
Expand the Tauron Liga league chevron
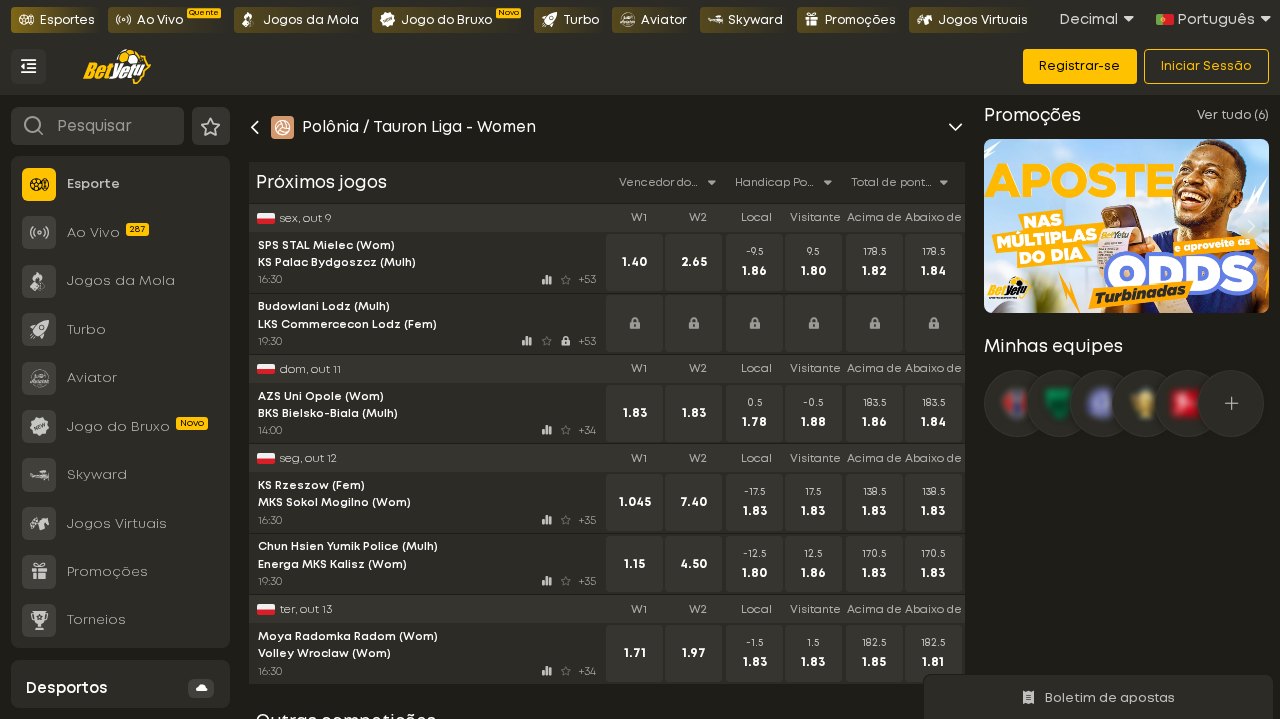pos(955,127)
